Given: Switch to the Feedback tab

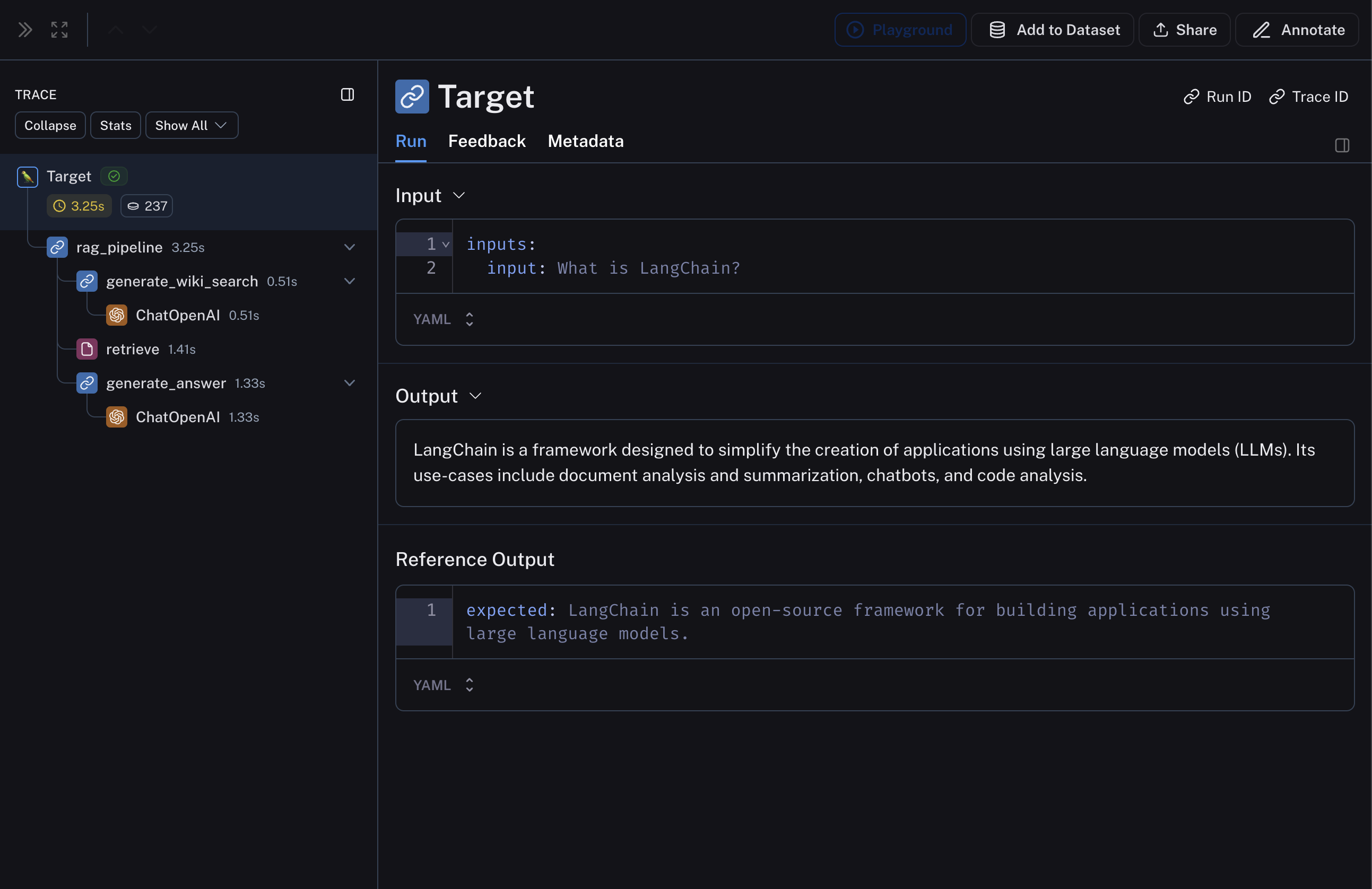Looking at the screenshot, I should (x=487, y=141).
